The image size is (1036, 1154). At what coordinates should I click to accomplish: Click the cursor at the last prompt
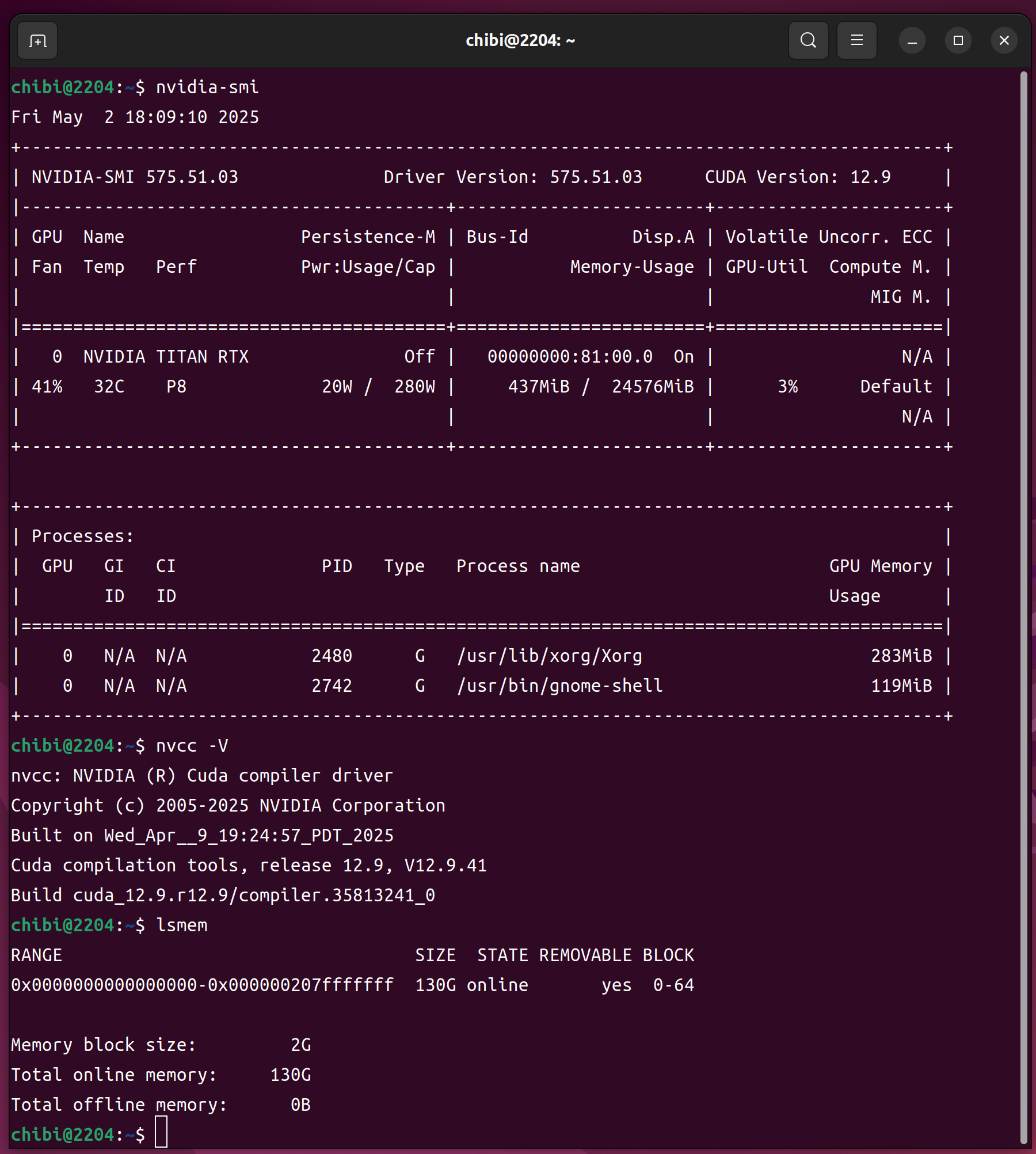pos(161,1134)
